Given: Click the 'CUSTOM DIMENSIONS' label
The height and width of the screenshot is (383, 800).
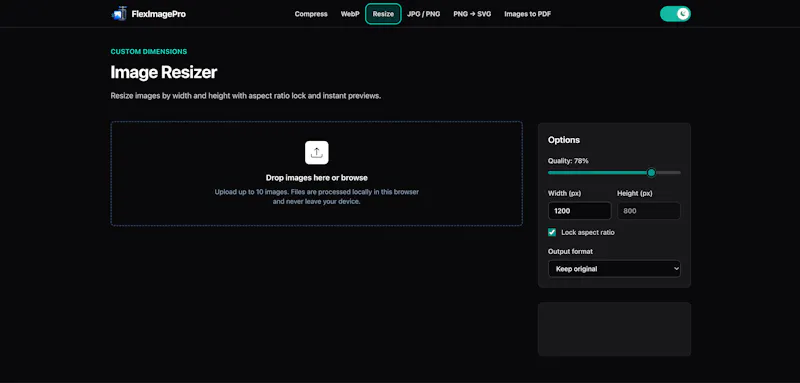Looking at the screenshot, I should (x=149, y=52).
